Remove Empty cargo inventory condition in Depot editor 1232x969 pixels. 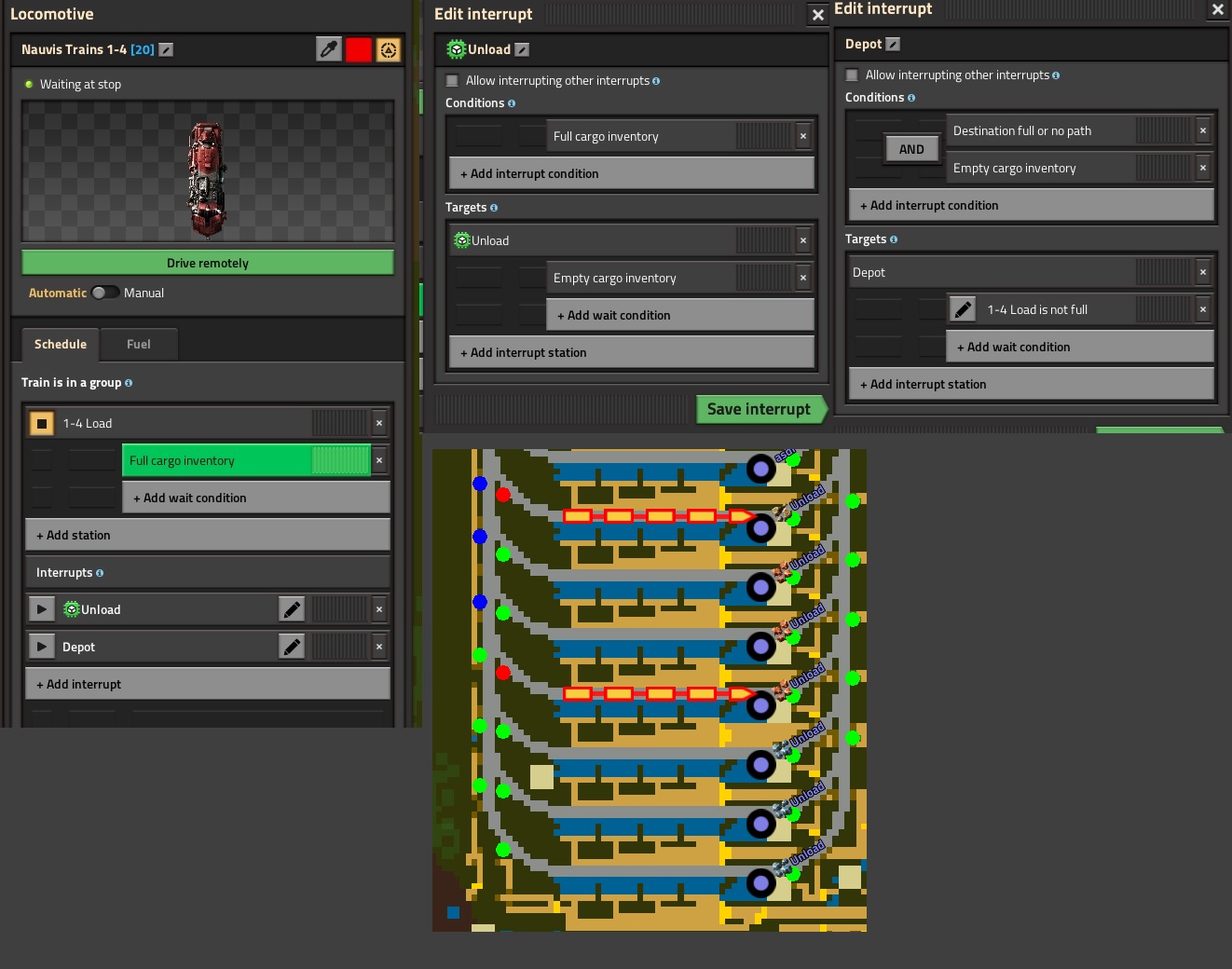(x=1202, y=168)
